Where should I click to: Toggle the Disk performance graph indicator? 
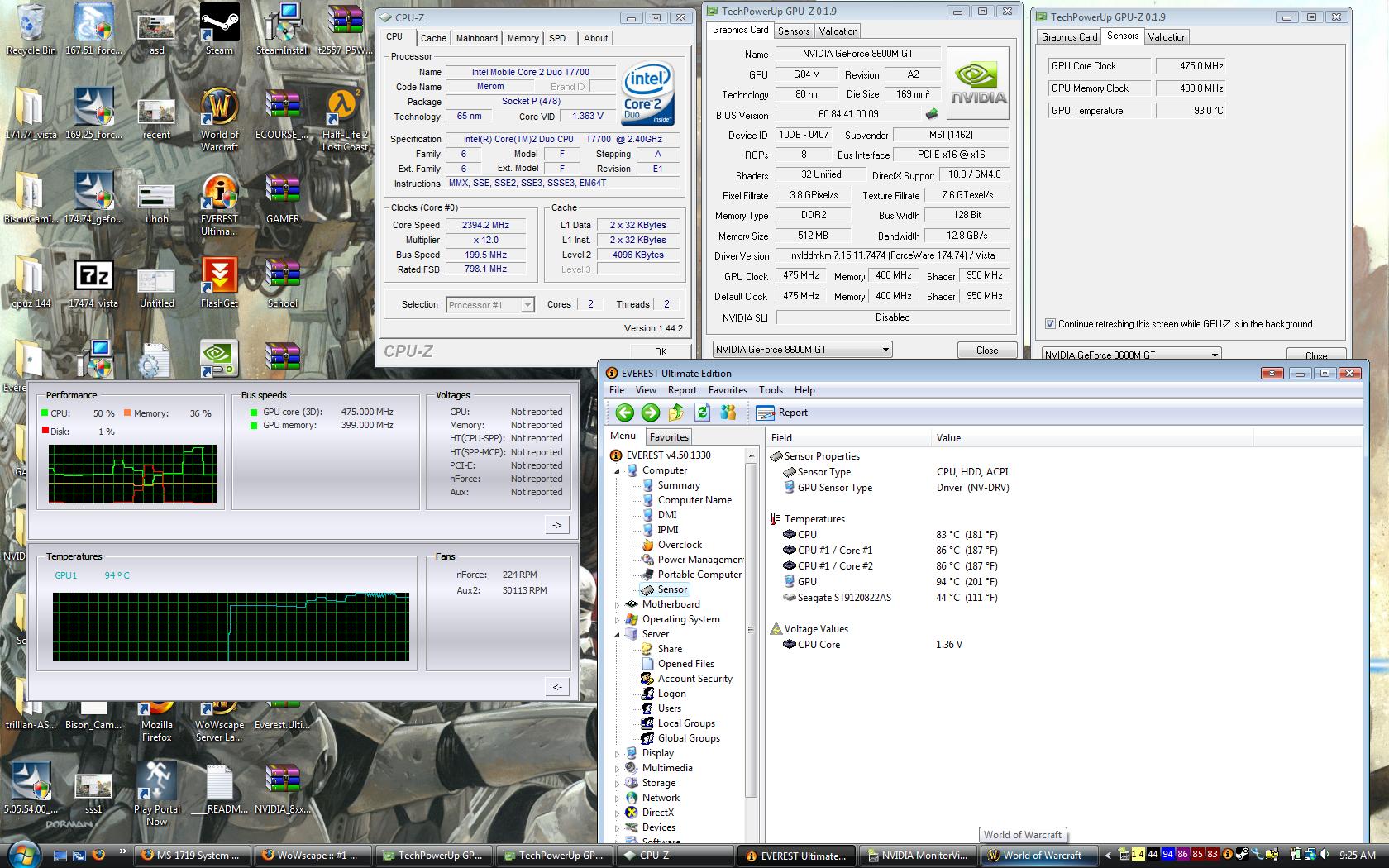[x=45, y=431]
